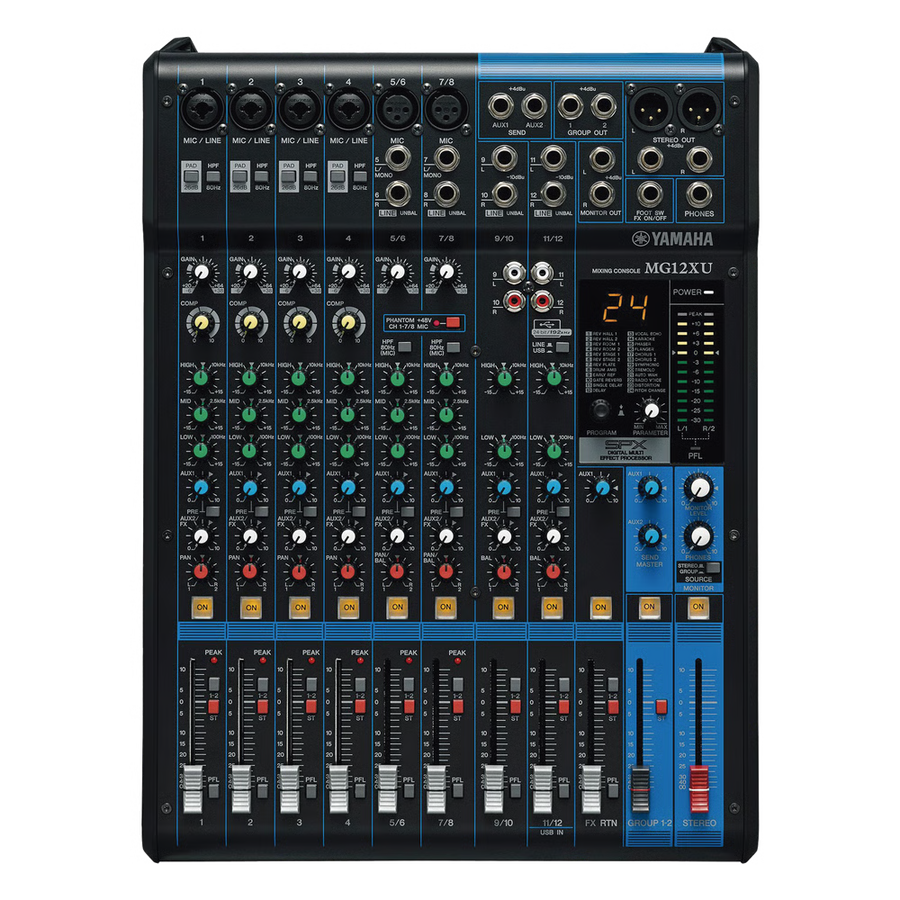Screen dimensions: 900x900
Task: Click the white RCA jack for input 9 L
Action: point(513,272)
